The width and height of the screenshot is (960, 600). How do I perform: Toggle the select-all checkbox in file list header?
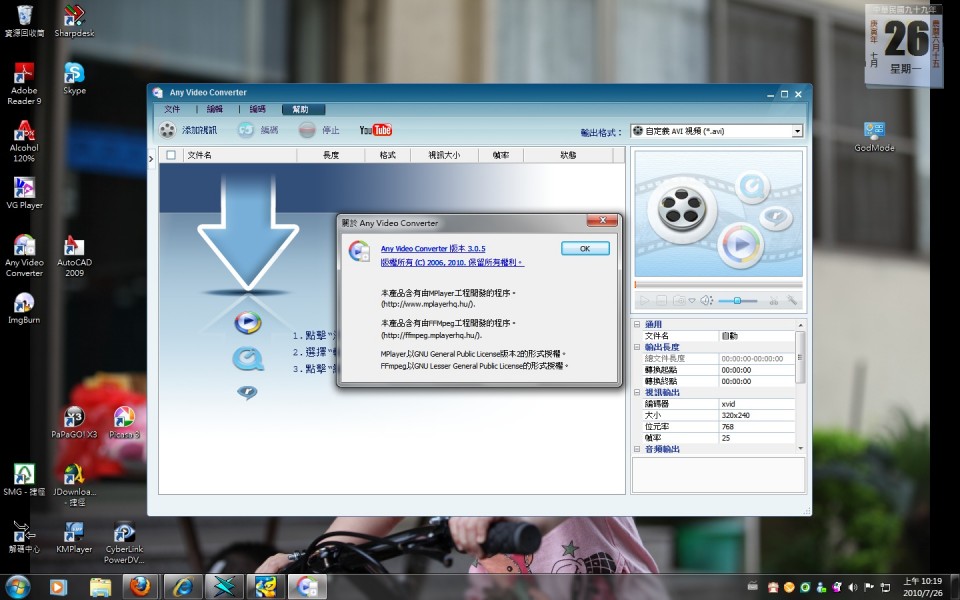(171, 155)
